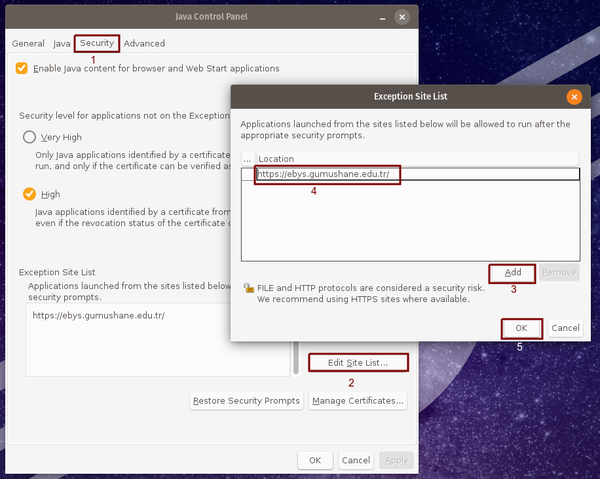Confirm with OK in Exception Site List dialog
The image size is (600, 479).
521,328
